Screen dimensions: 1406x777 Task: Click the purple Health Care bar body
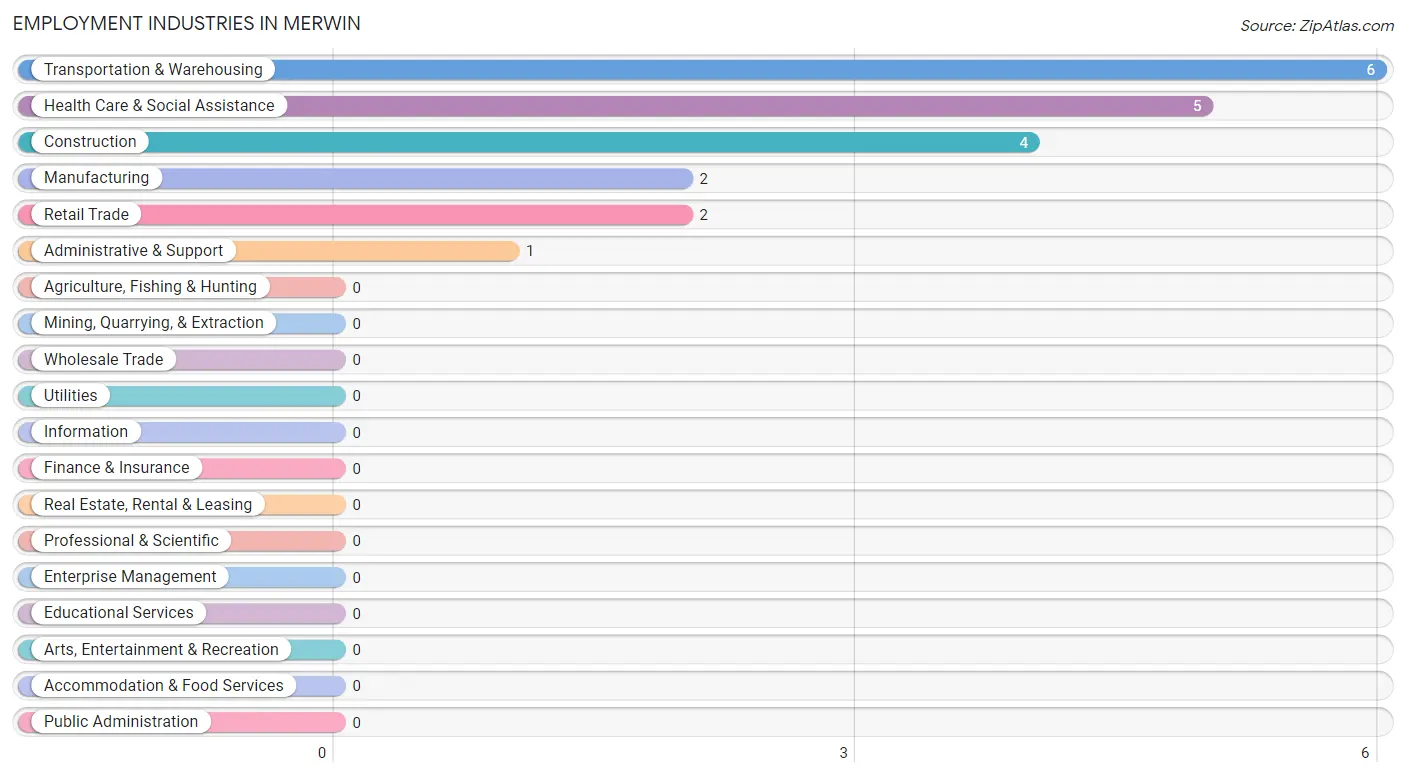point(615,106)
